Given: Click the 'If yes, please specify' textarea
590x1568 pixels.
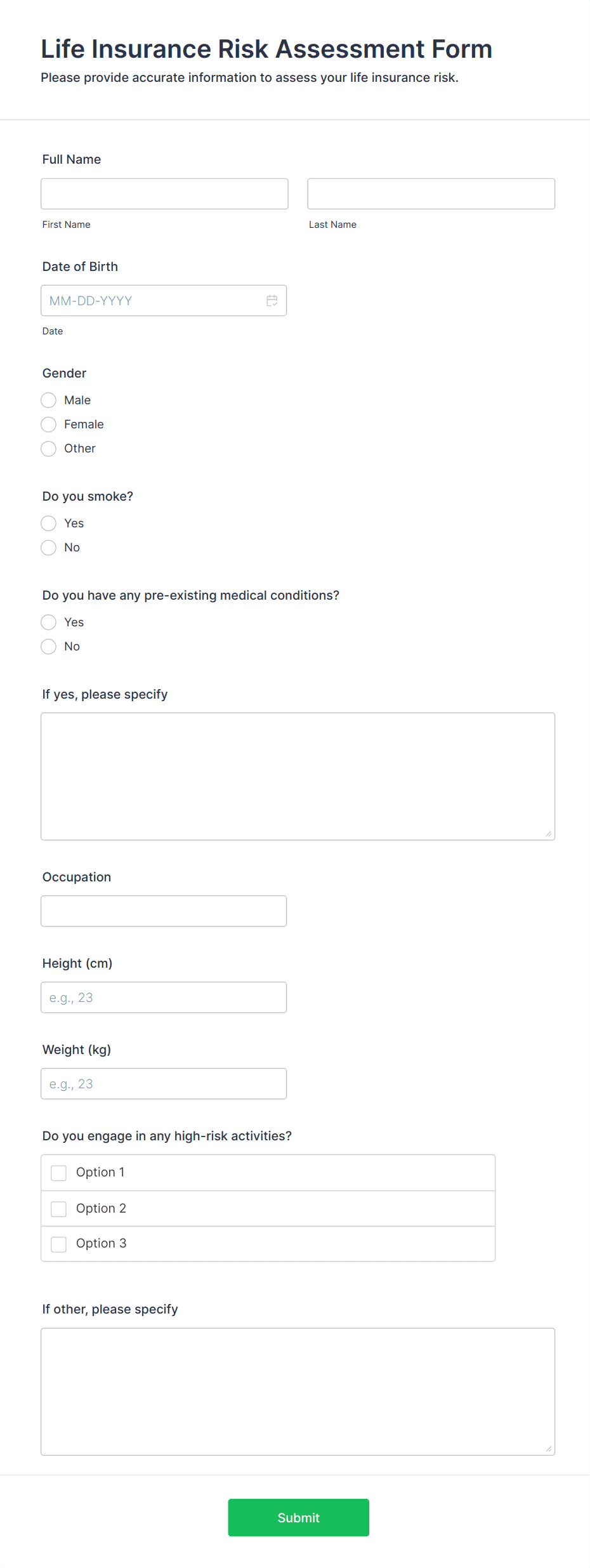Looking at the screenshot, I should pos(298,775).
